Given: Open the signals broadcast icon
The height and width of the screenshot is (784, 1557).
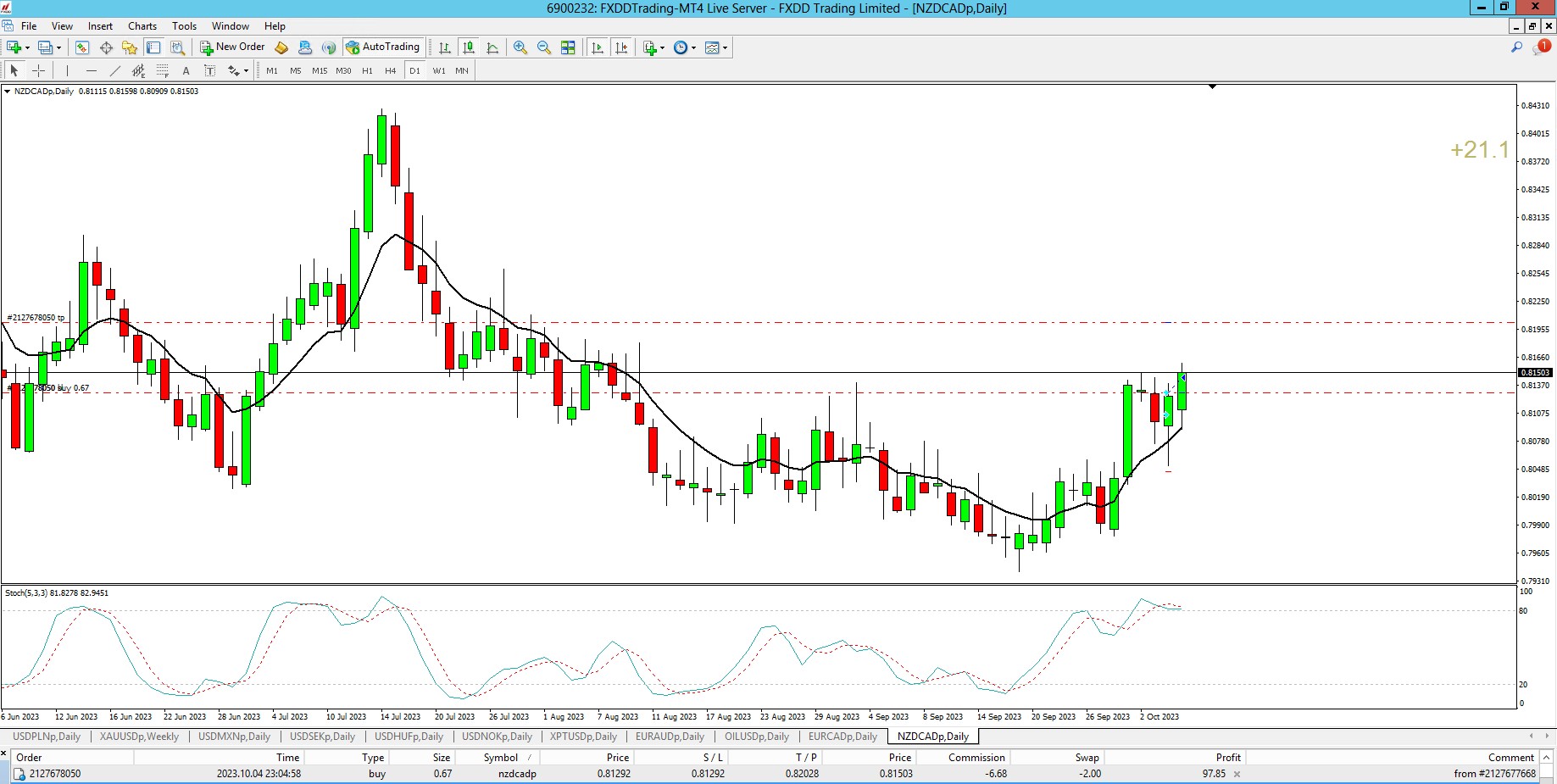Looking at the screenshot, I should (329, 47).
